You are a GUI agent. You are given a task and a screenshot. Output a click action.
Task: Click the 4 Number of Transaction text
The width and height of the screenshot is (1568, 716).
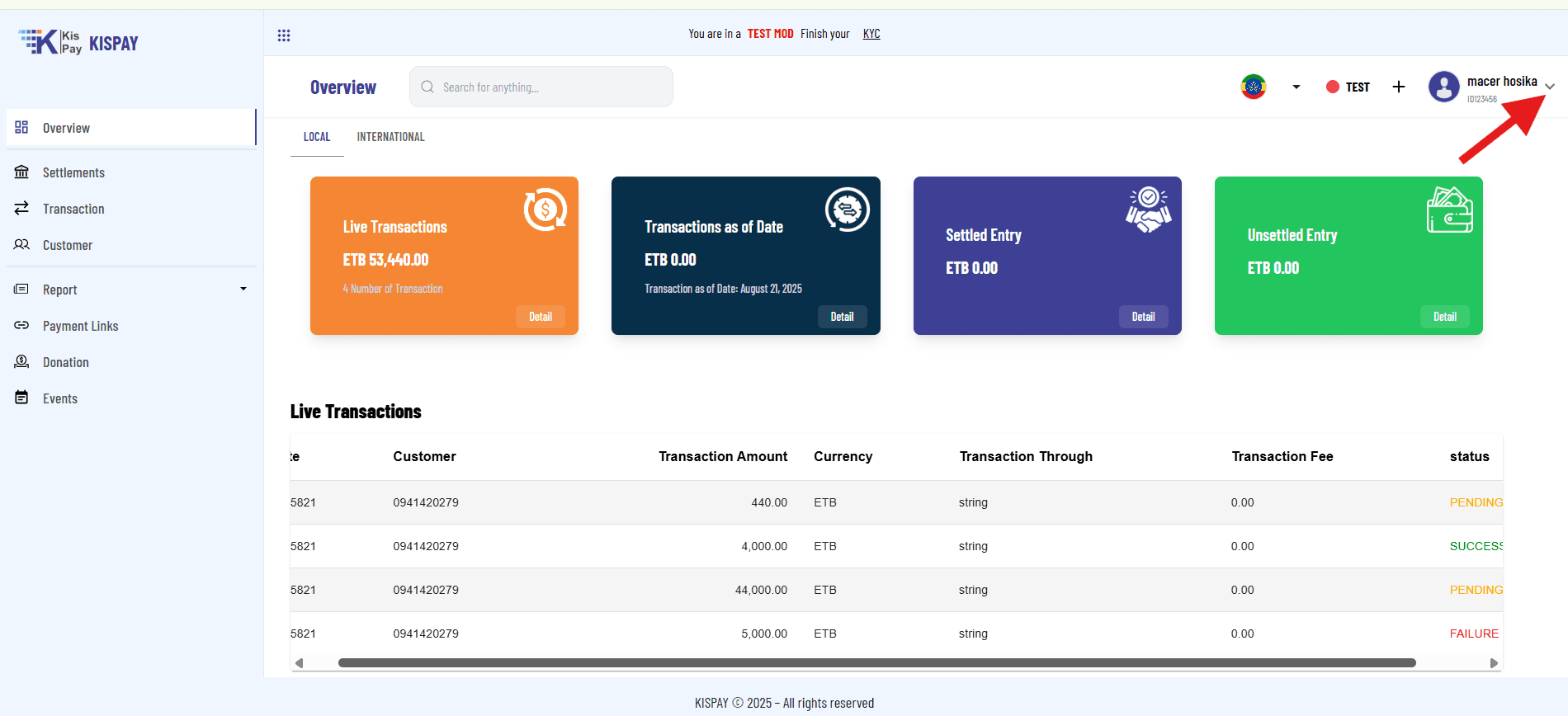[393, 289]
